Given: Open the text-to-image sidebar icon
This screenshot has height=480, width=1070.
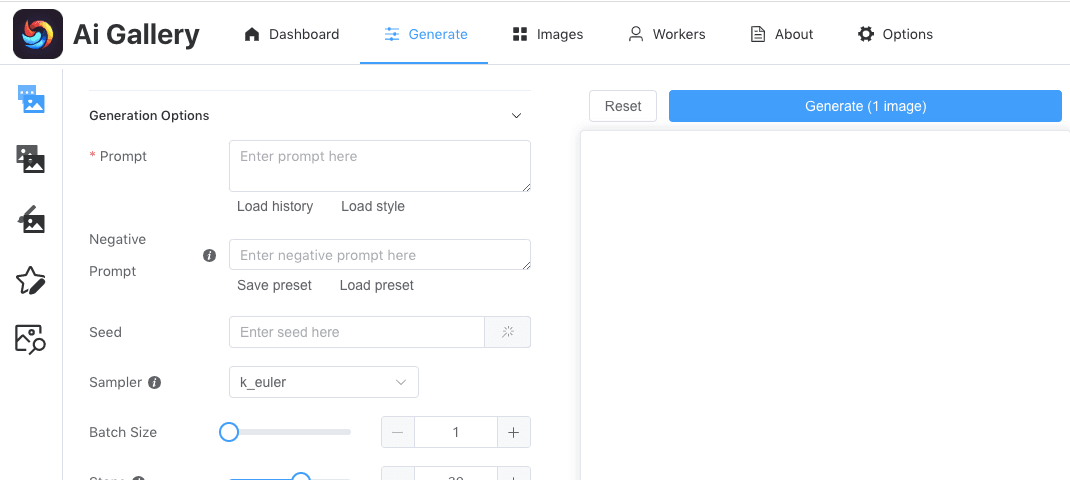Looking at the screenshot, I should (31, 98).
